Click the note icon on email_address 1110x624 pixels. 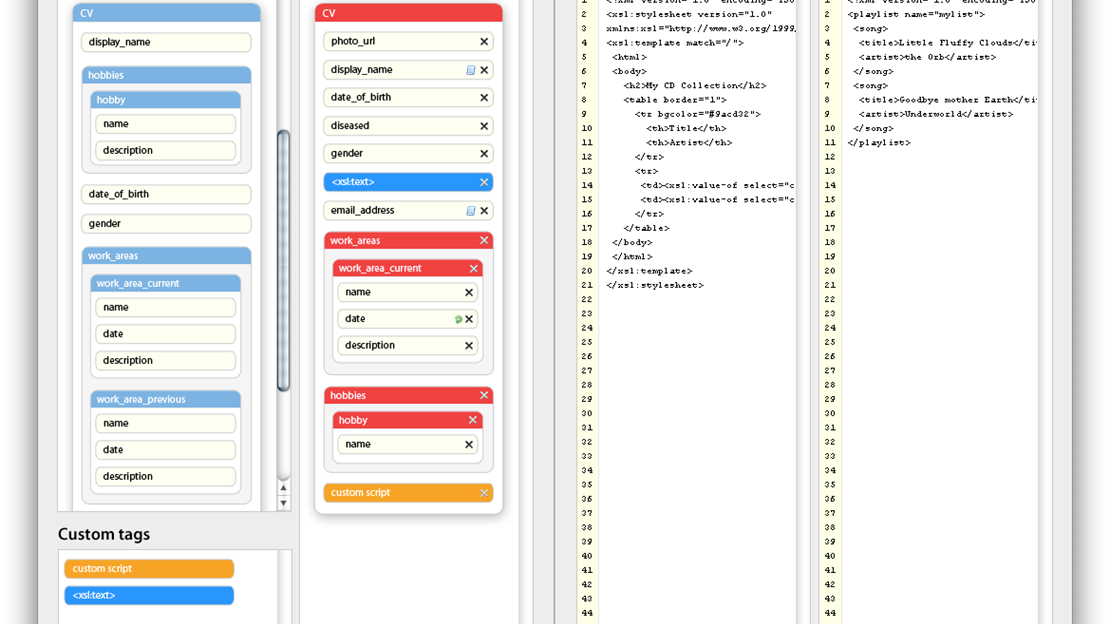click(471, 211)
